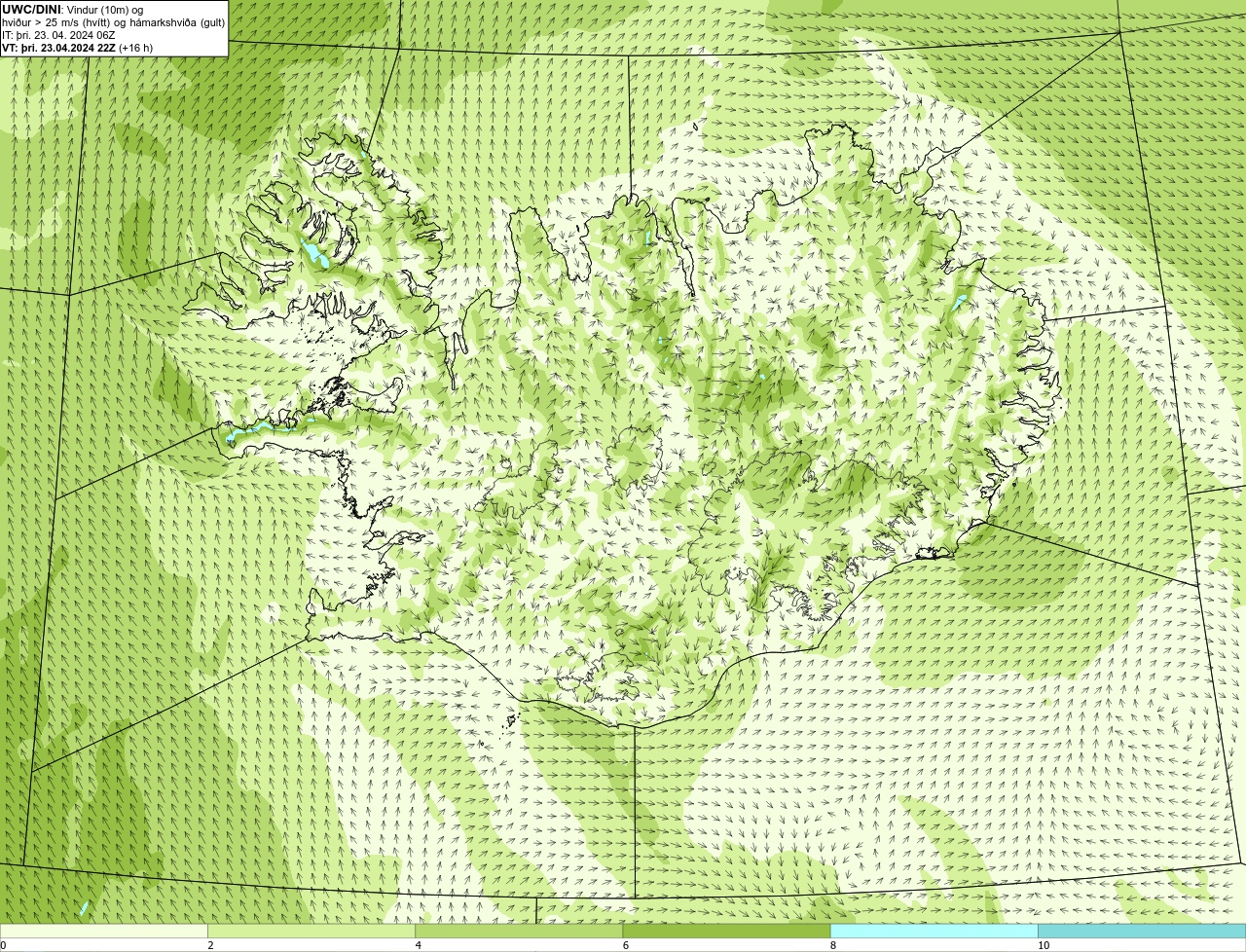The image size is (1246, 952).
Task: Click the 'hviður > 25 m/s (hvítt)' description line
Action: pyautogui.click(x=114, y=22)
